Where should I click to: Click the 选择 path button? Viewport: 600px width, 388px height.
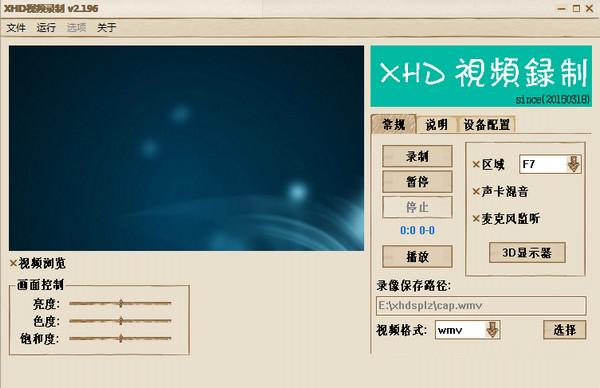pyautogui.click(x=564, y=330)
